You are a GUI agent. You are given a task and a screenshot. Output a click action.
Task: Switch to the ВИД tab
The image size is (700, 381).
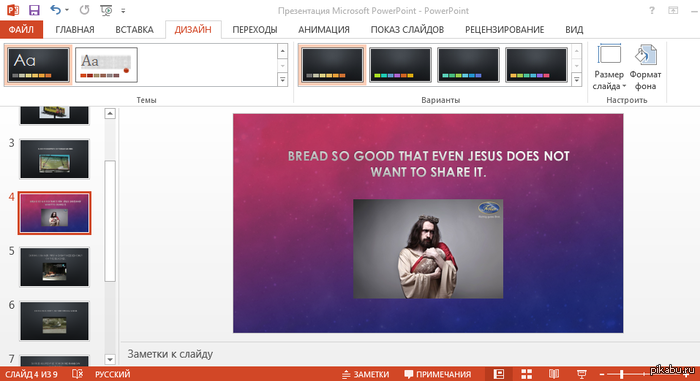click(x=574, y=29)
